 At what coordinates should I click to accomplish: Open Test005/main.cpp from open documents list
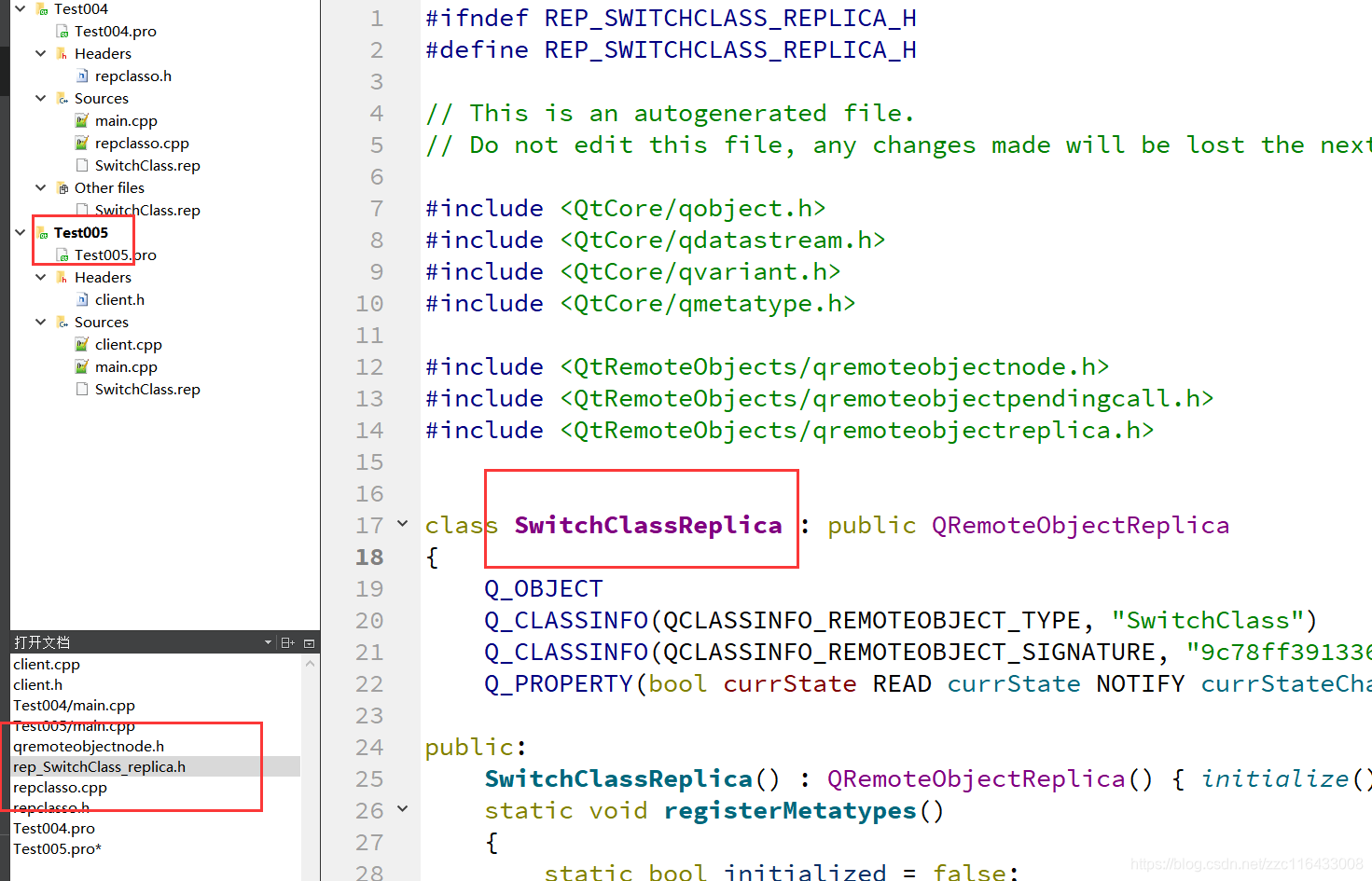coord(72,725)
